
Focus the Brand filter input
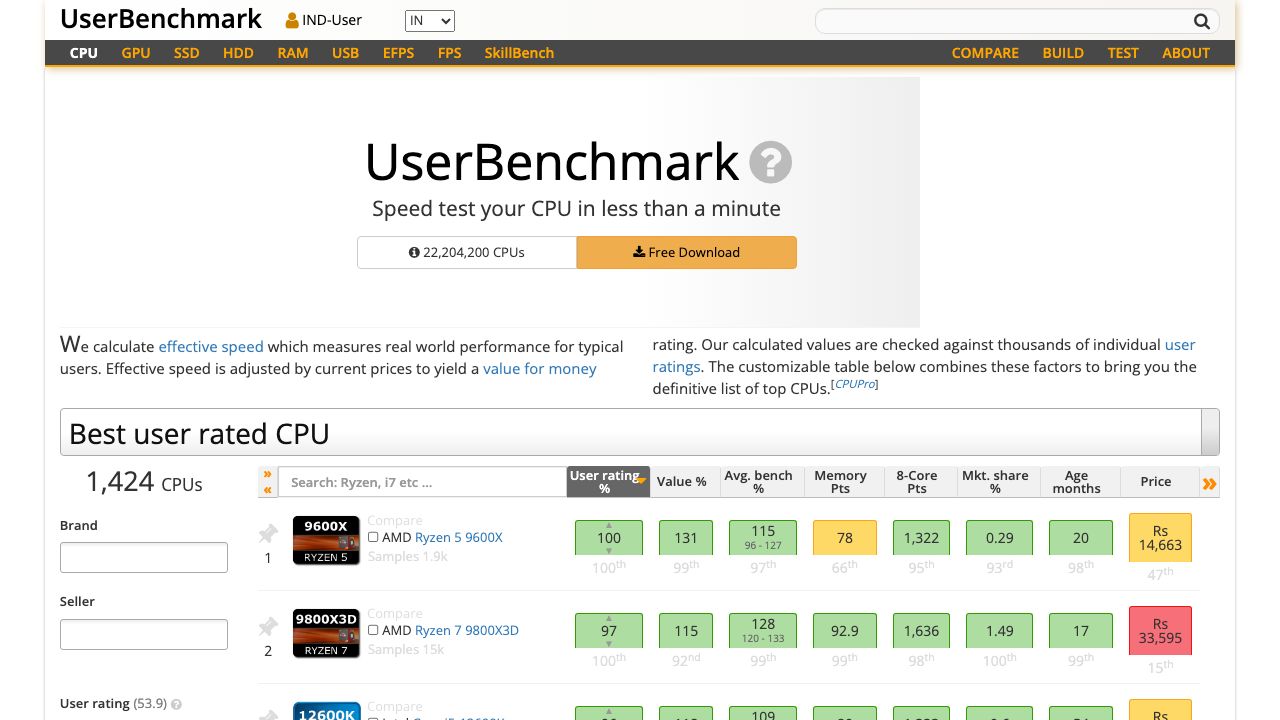[144, 558]
